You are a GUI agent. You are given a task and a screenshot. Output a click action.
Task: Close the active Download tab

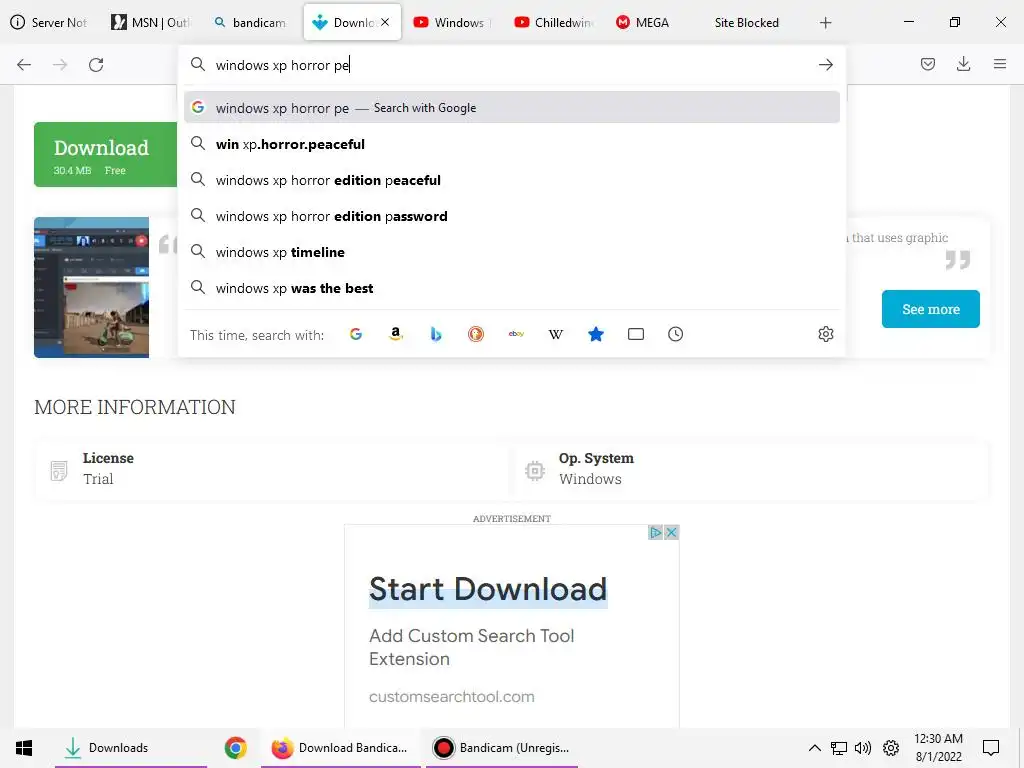(385, 22)
